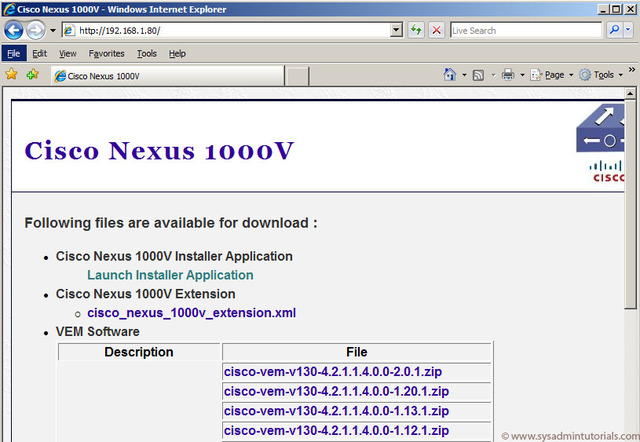Click the RSS Feeds icon
This screenshot has width=640, height=442.
pos(478,75)
